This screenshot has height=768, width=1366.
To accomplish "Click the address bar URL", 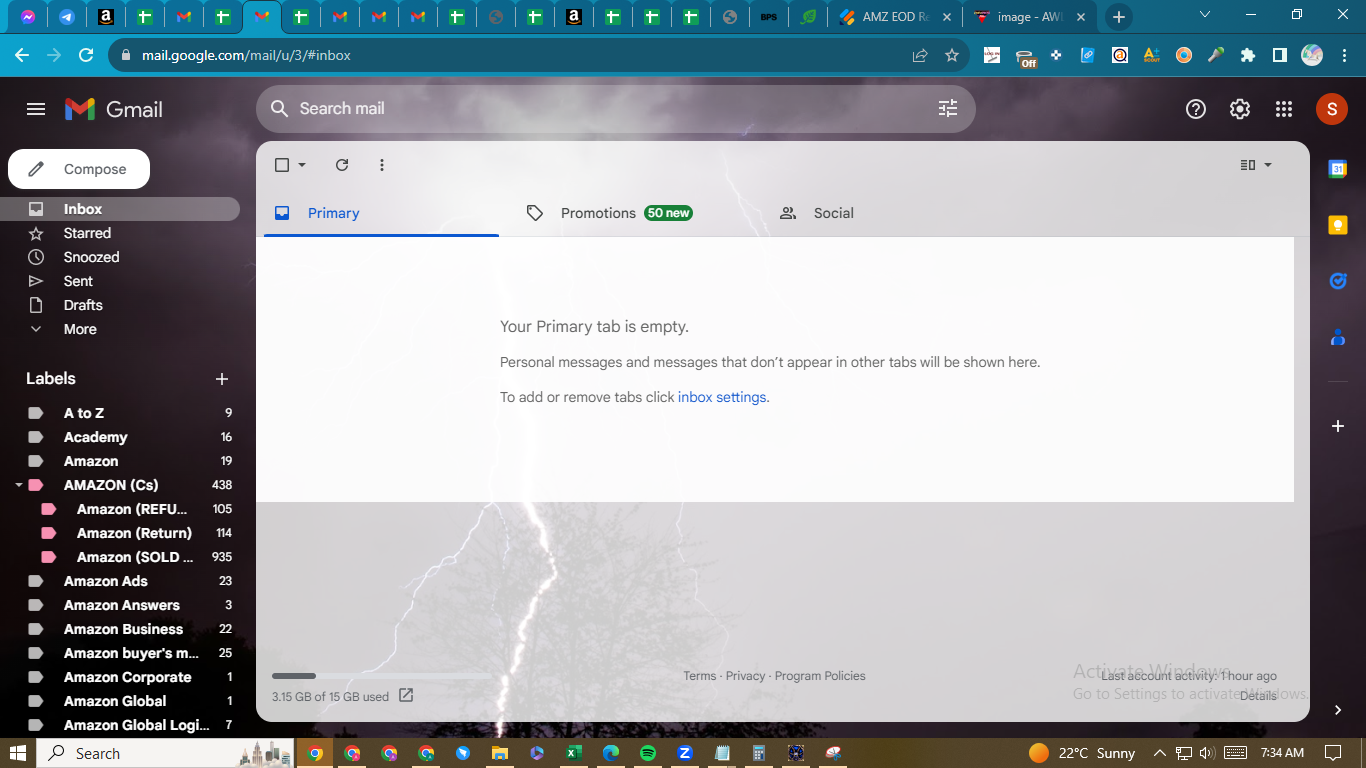I will point(246,55).
